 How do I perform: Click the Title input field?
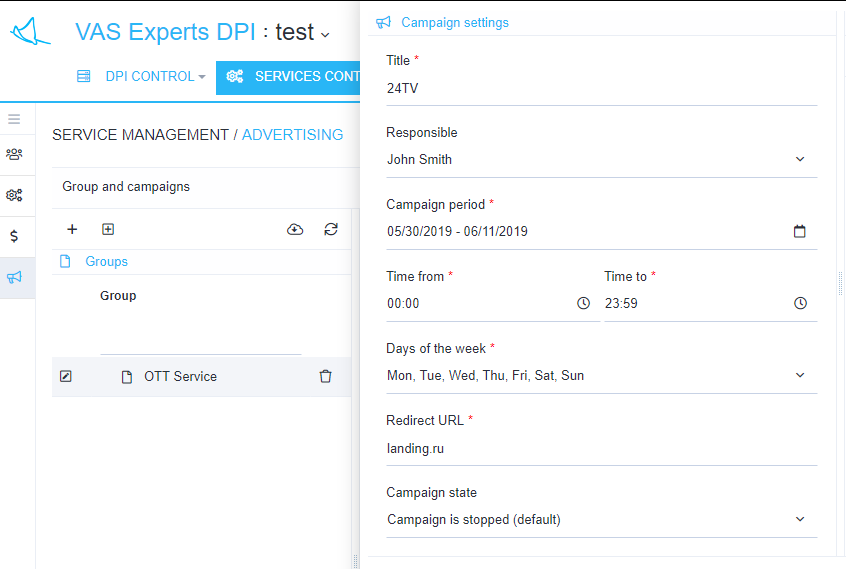(600, 88)
